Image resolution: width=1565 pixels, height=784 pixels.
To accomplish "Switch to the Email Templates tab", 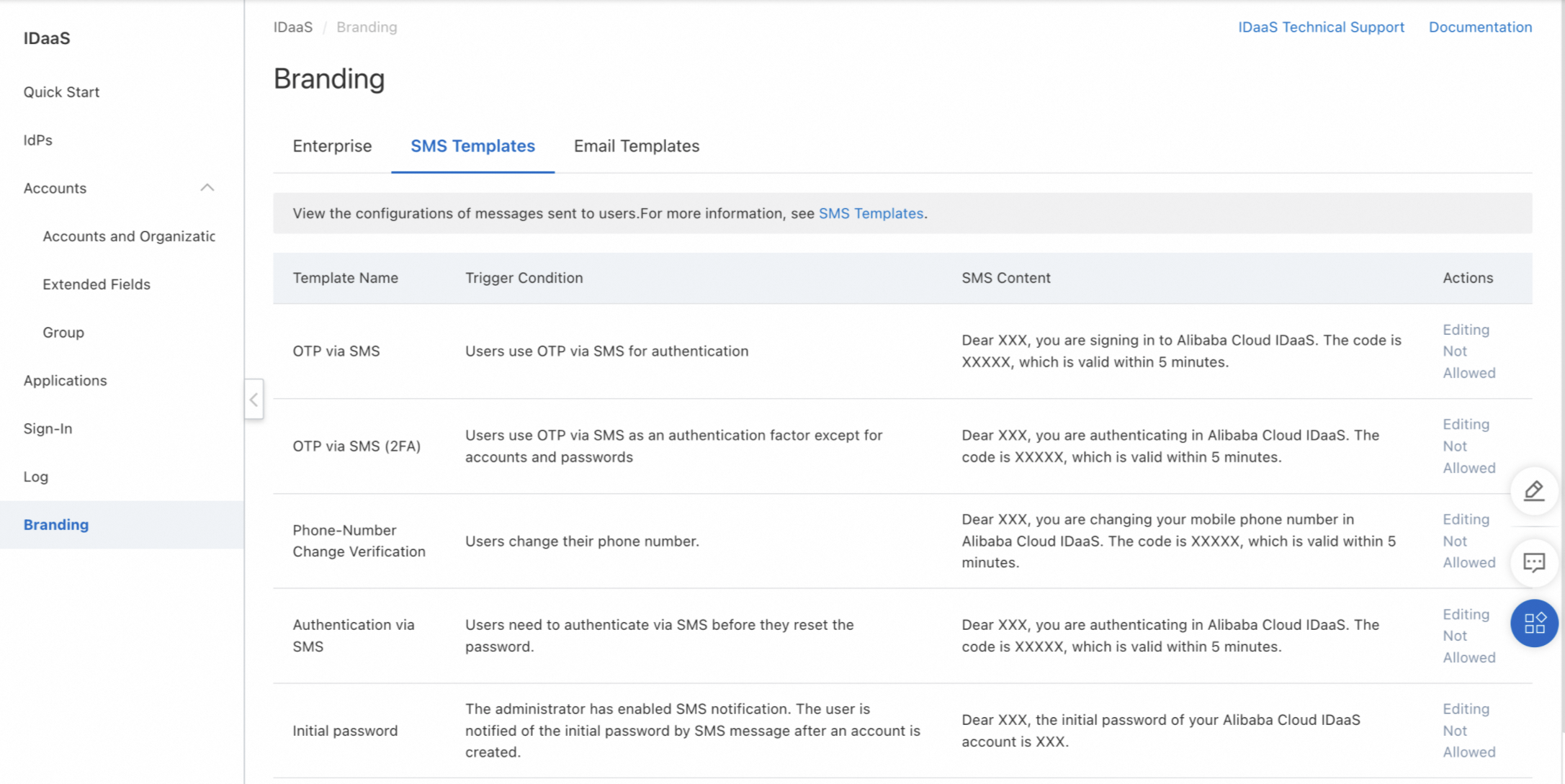I will click(x=637, y=146).
